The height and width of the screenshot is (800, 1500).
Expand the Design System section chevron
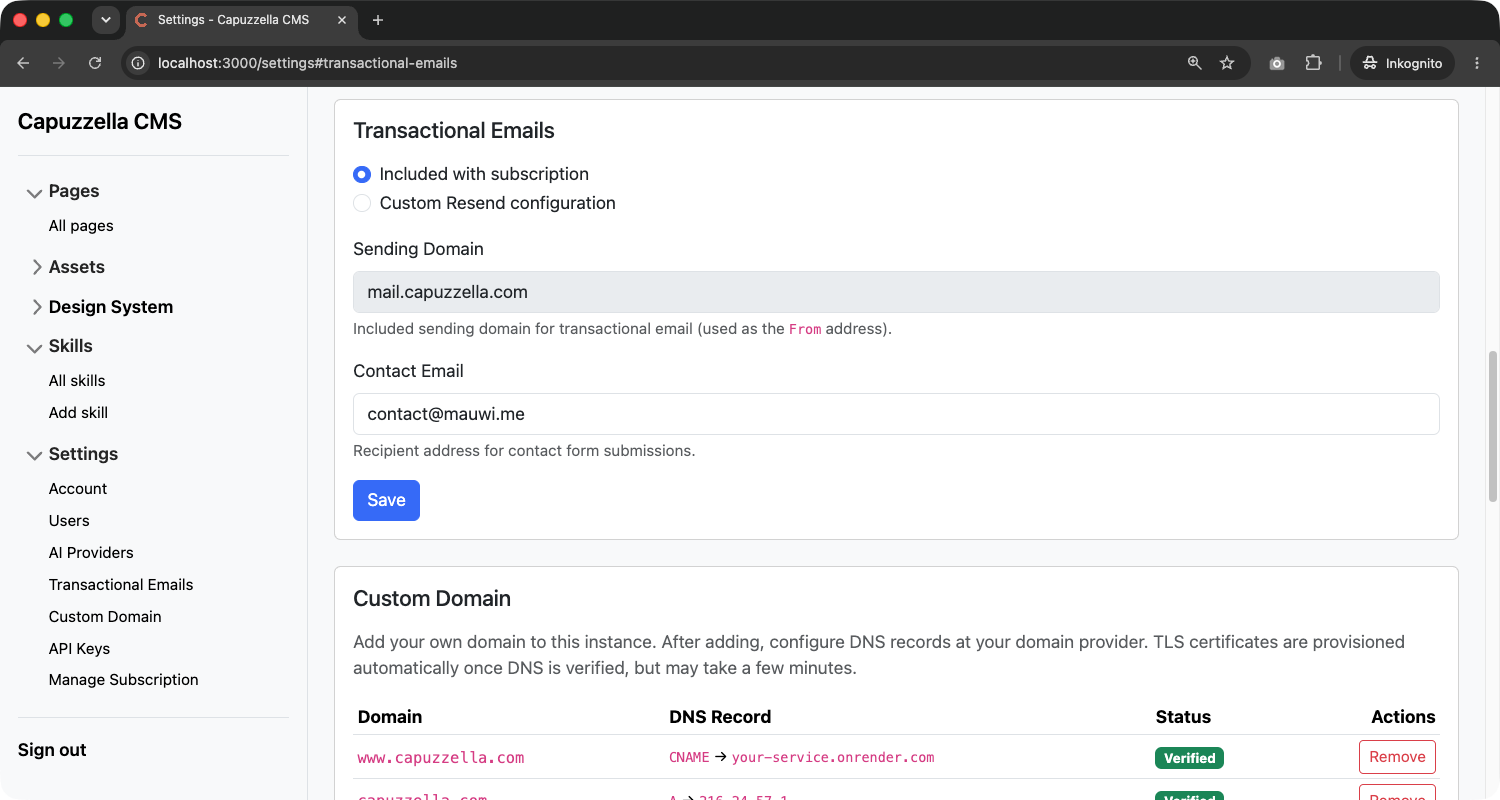(x=35, y=307)
